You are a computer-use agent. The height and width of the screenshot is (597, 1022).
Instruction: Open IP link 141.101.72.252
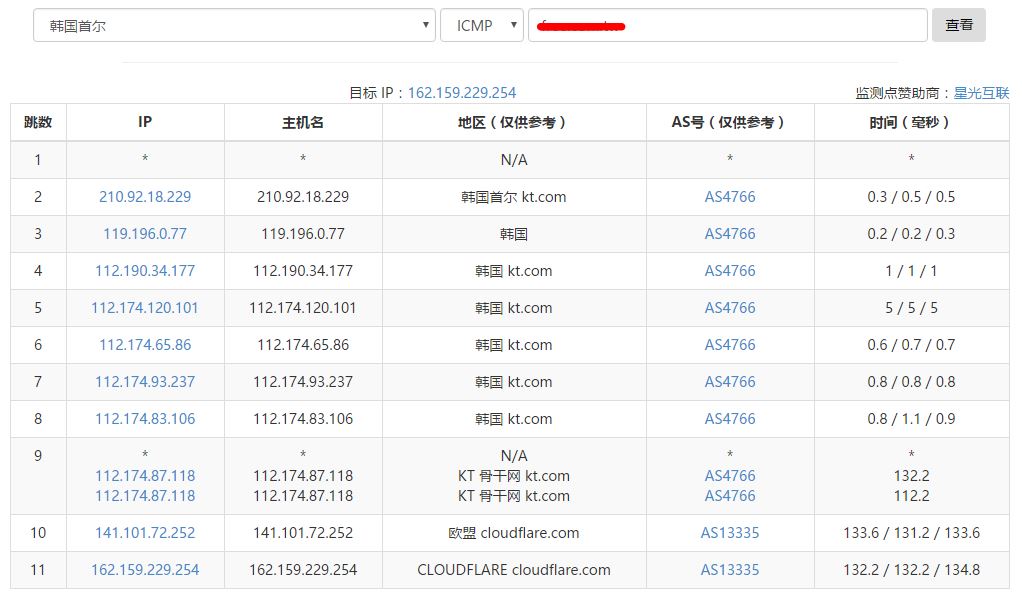tap(145, 533)
